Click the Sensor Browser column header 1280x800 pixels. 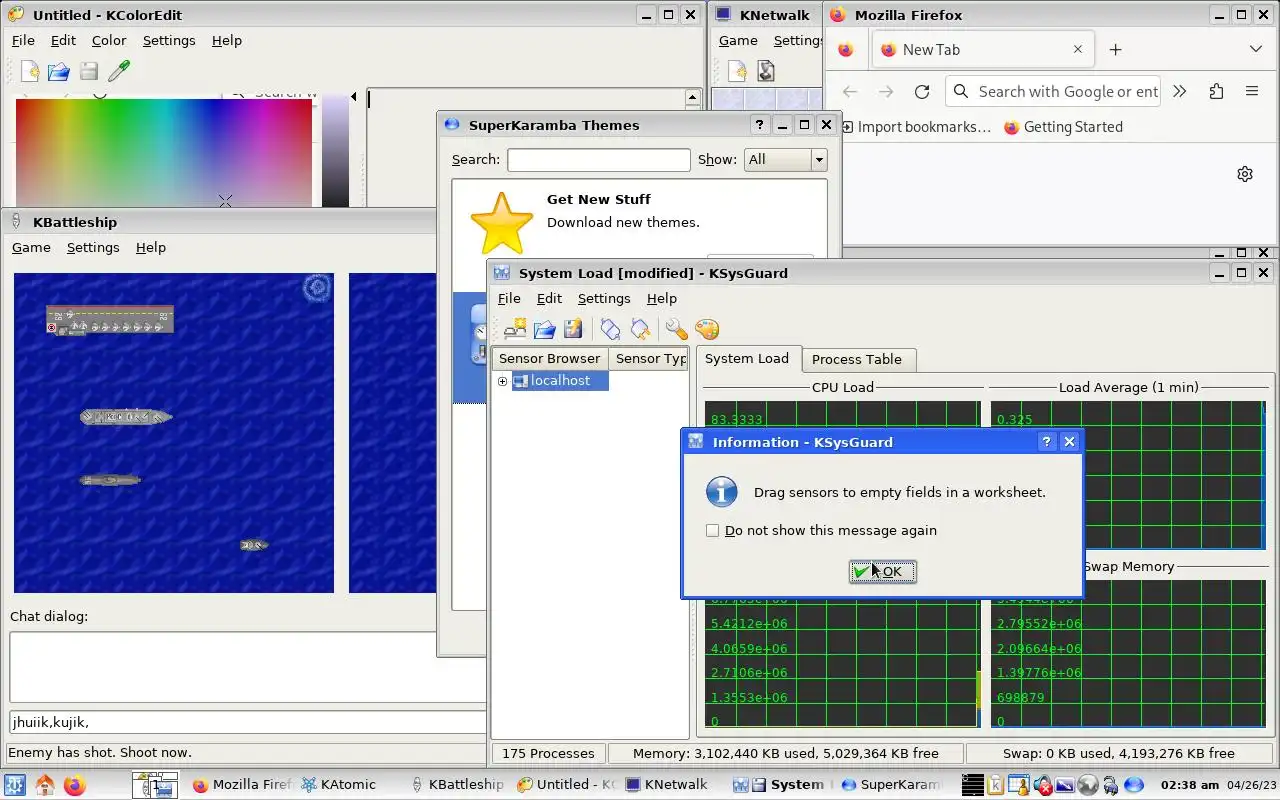click(x=549, y=358)
